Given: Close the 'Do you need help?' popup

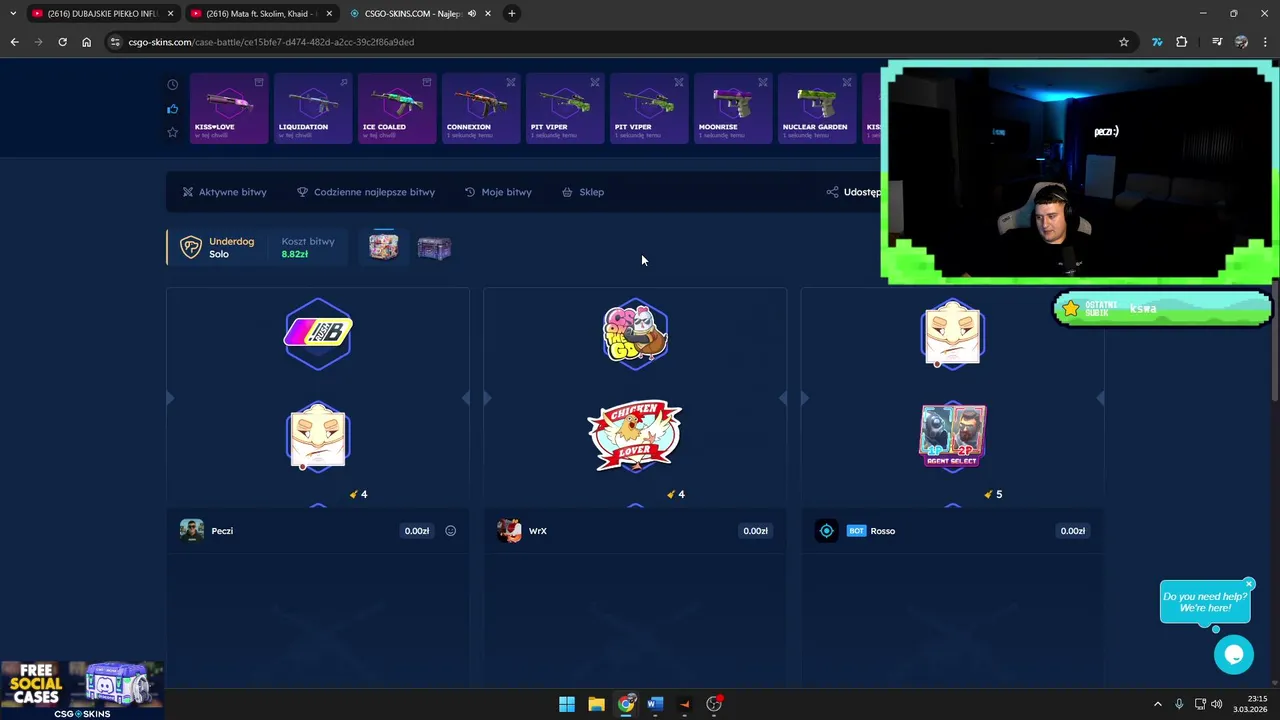Looking at the screenshot, I should pyautogui.click(x=1249, y=584).
